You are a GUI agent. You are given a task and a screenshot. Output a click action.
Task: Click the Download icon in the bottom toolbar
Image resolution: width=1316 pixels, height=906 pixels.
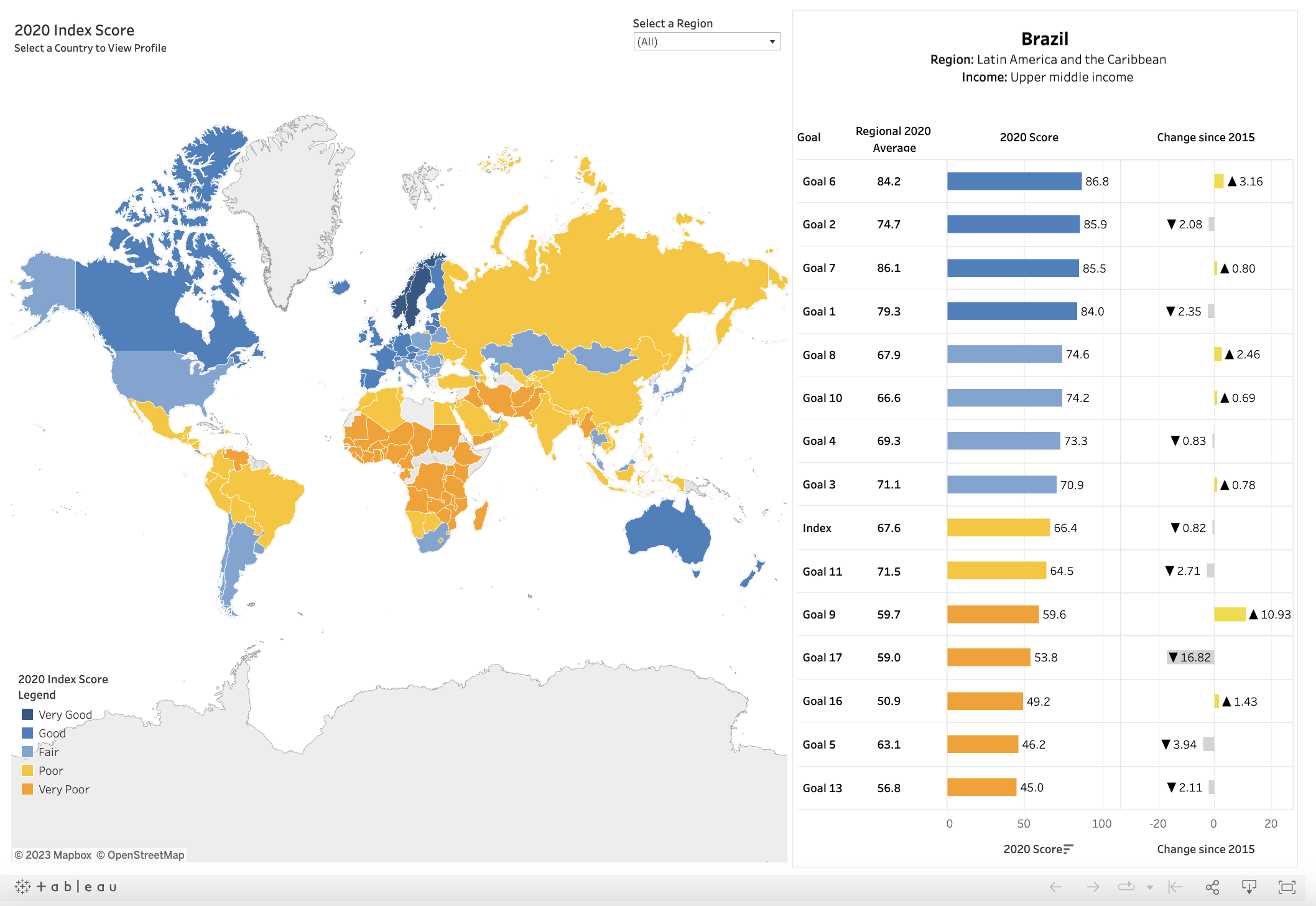1251,887
